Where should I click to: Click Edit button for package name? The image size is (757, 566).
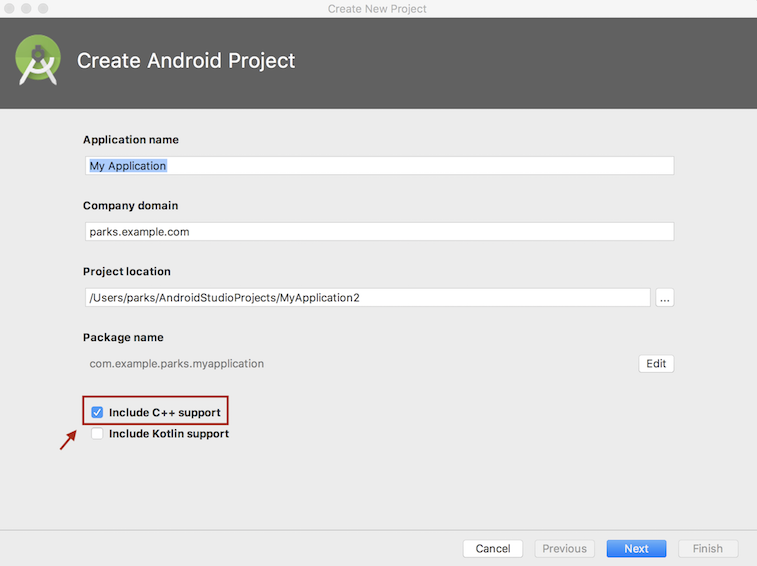pyautogui.click(x=656, y=364)
